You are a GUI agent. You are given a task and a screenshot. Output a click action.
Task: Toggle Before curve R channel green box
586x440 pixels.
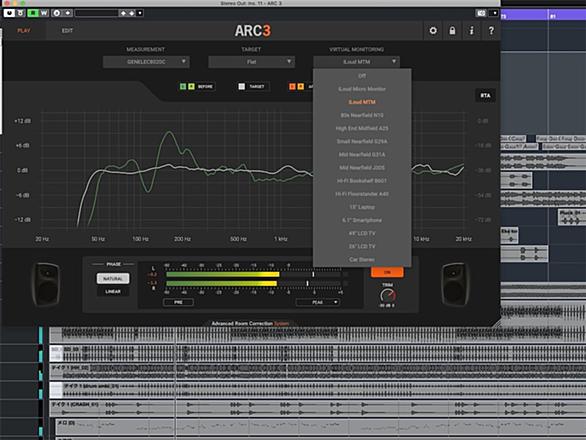coord(191,87)
